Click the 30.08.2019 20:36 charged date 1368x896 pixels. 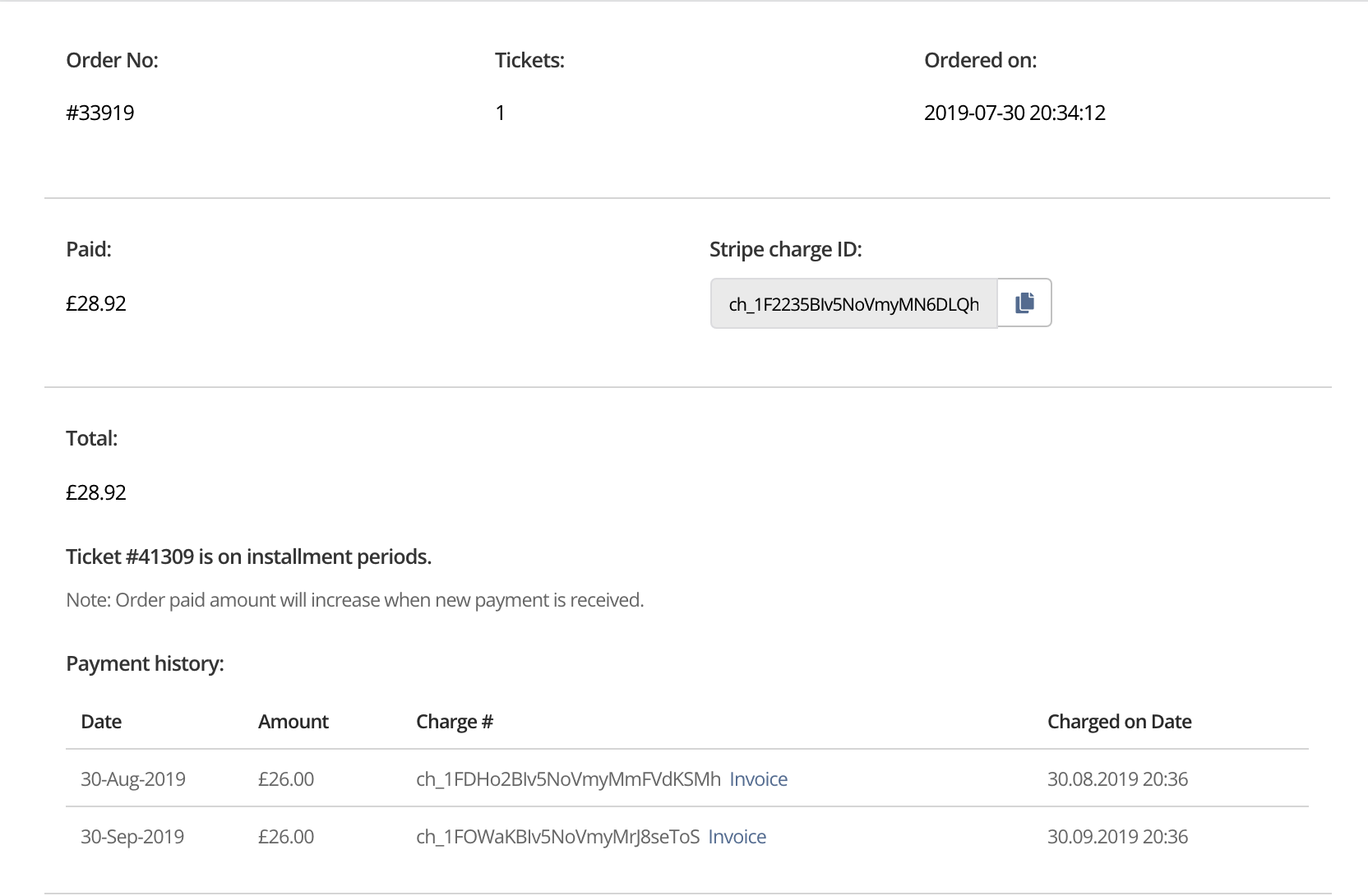[x=1117, y=779]
